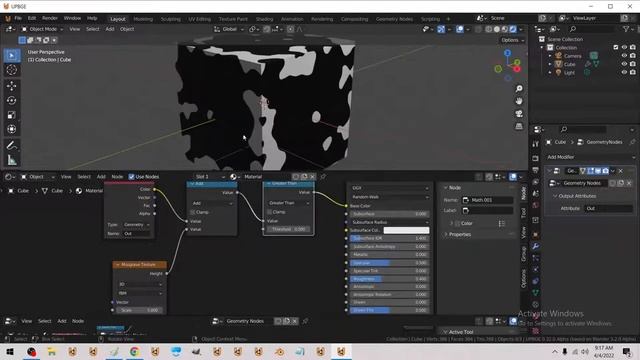Viewport: 640px width, 360px height.
Task: Toggle the Use Nodes checkbox
Action: point(131,177)
